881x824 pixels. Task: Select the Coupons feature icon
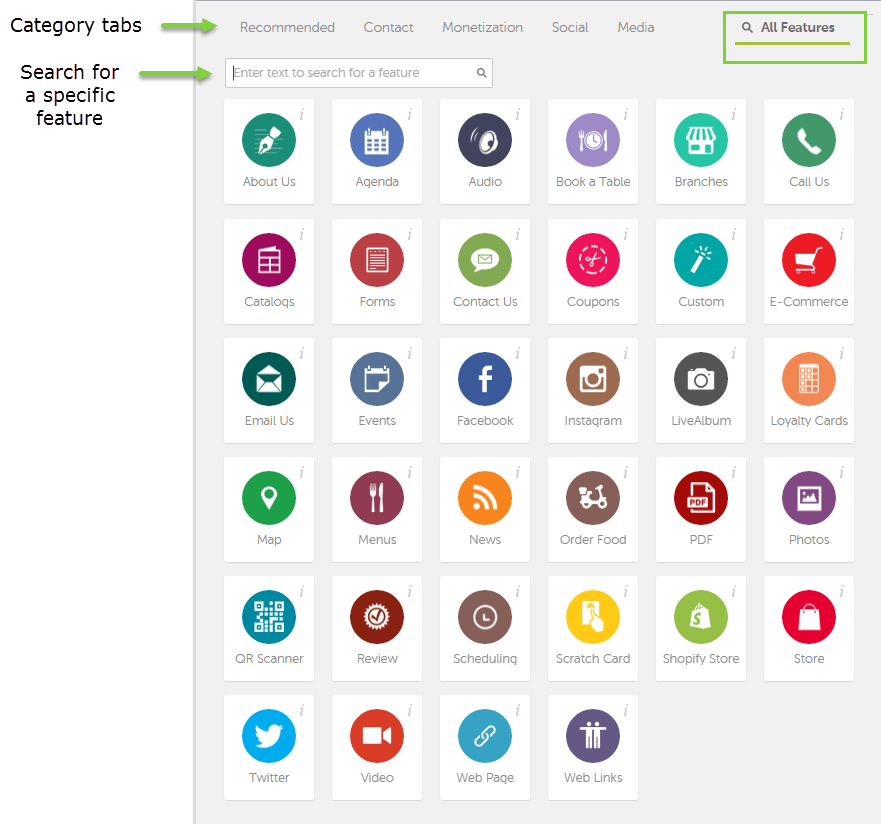pos(593,260)
